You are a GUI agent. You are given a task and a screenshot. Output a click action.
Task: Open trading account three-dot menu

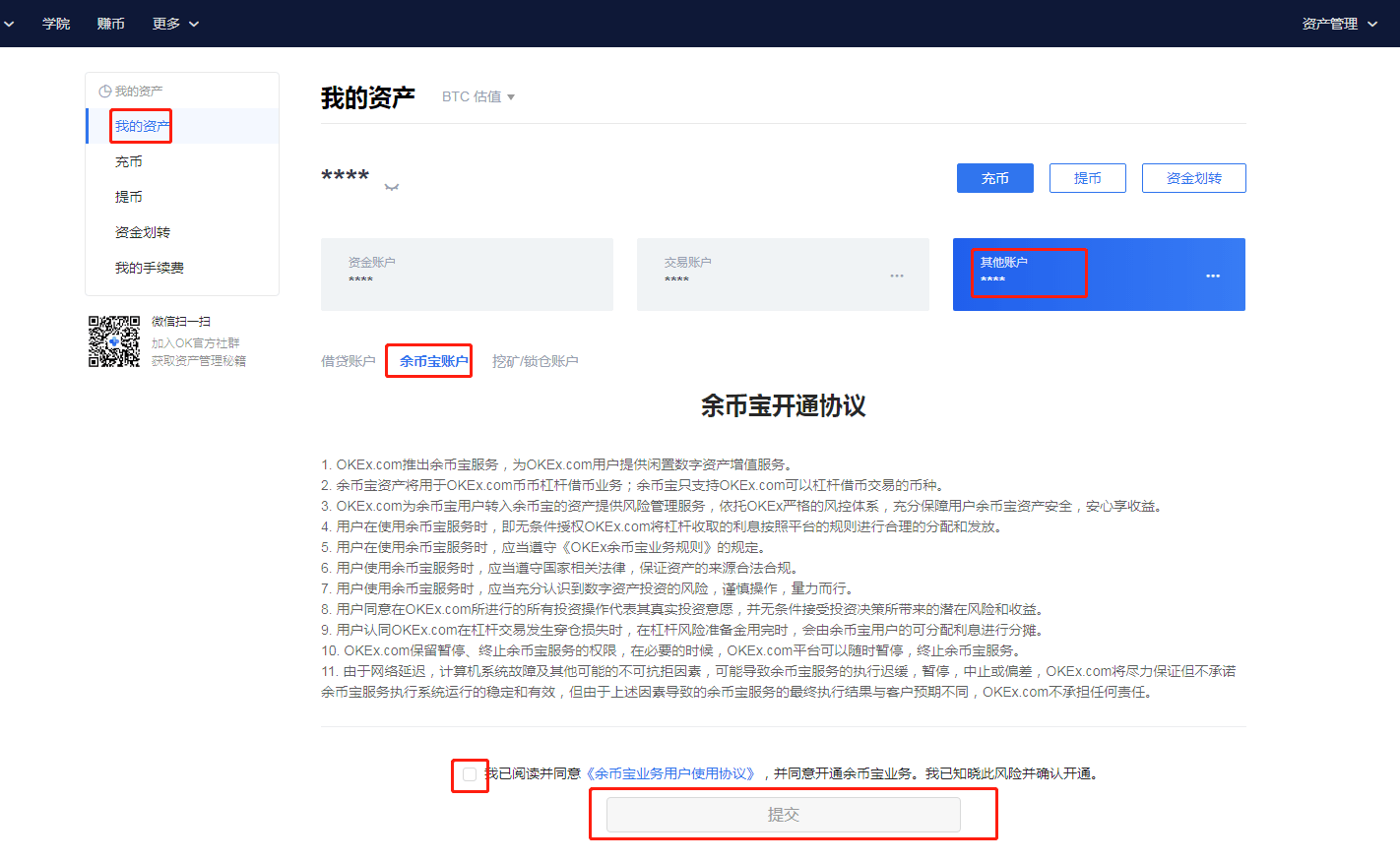tap(897, 276)
